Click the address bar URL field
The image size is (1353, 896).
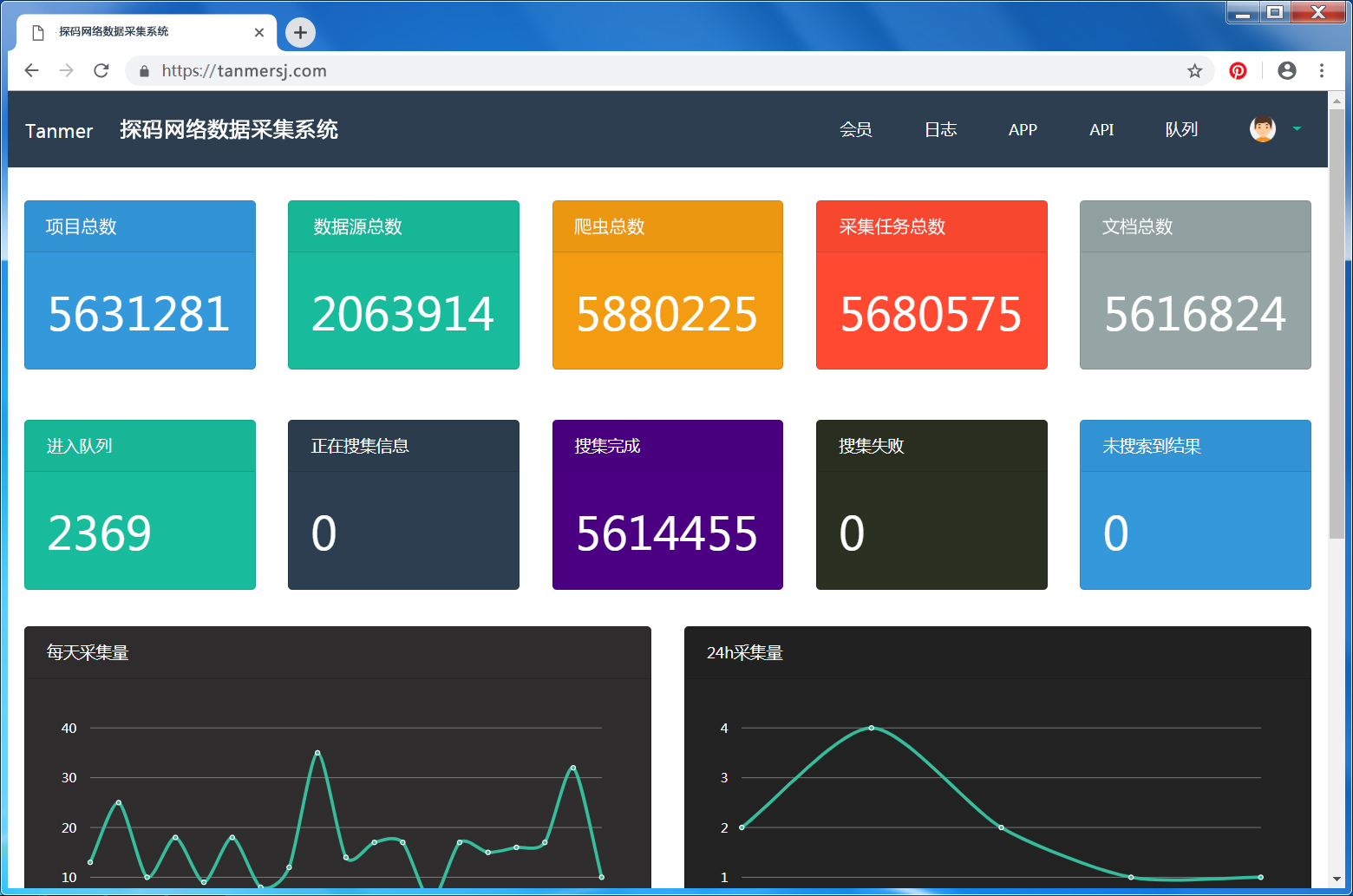668,71
